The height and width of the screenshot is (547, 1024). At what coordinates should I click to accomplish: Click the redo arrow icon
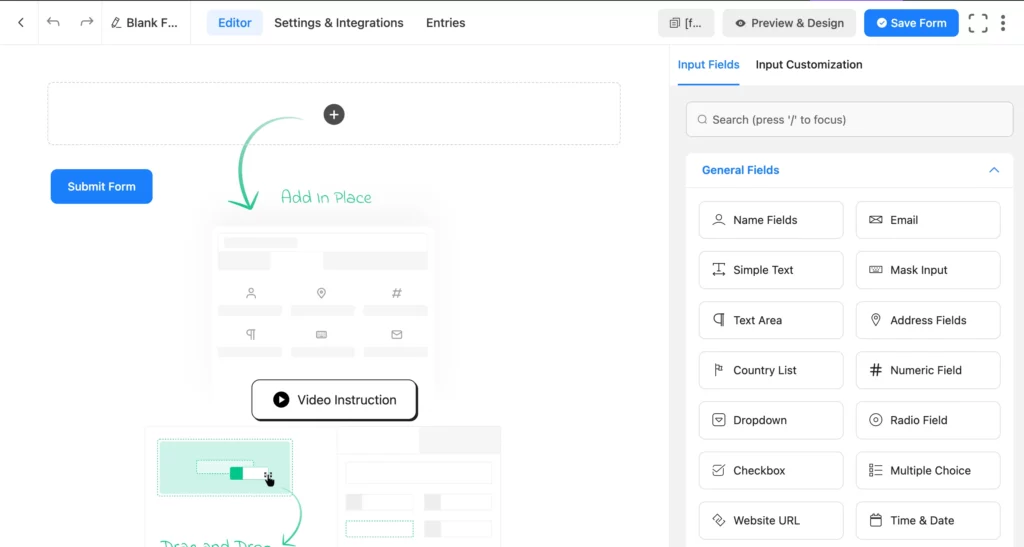pos(87,22)
